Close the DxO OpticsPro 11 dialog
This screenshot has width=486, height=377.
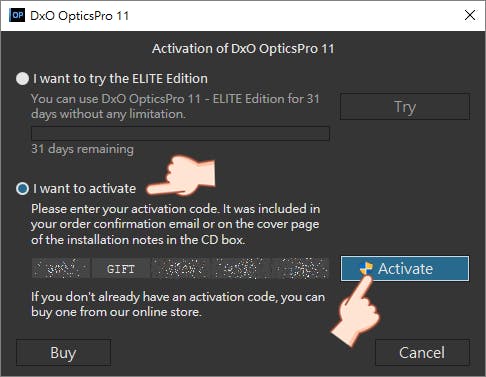(x=470, y=15)
